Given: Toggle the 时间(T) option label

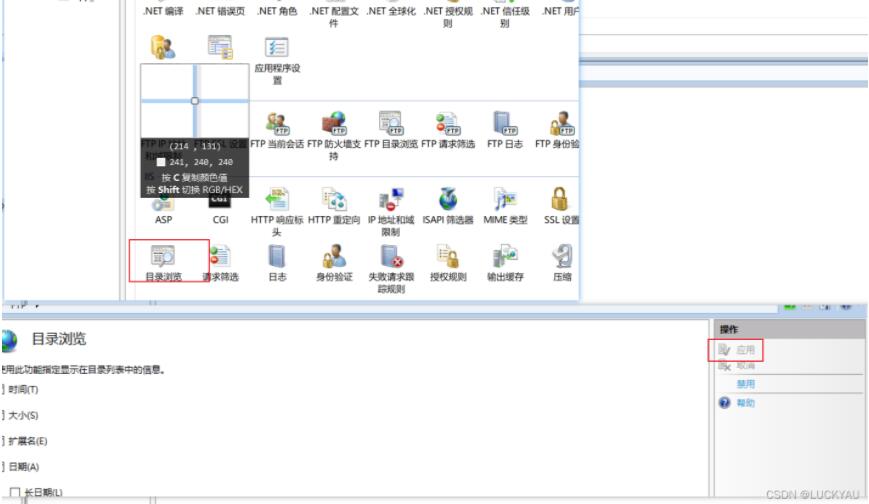Looking at the screenshot, I should [x=23, y=390].
